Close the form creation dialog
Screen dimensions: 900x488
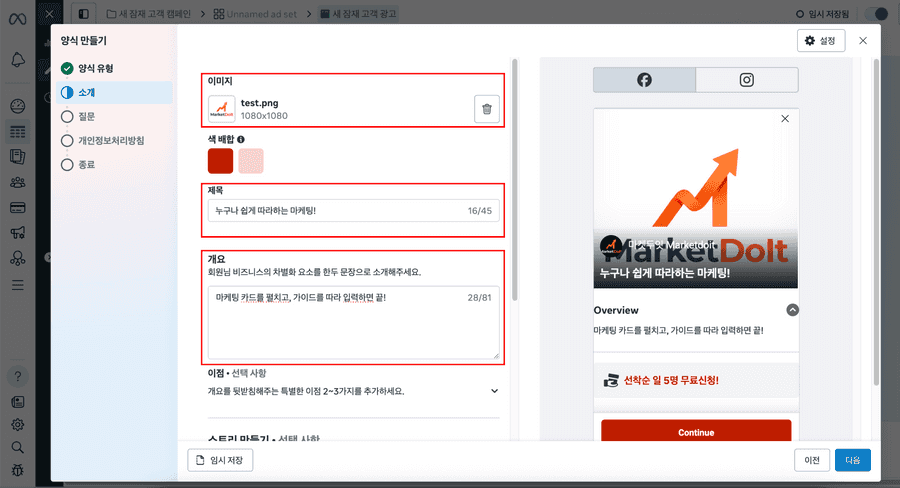pos(863,41)
